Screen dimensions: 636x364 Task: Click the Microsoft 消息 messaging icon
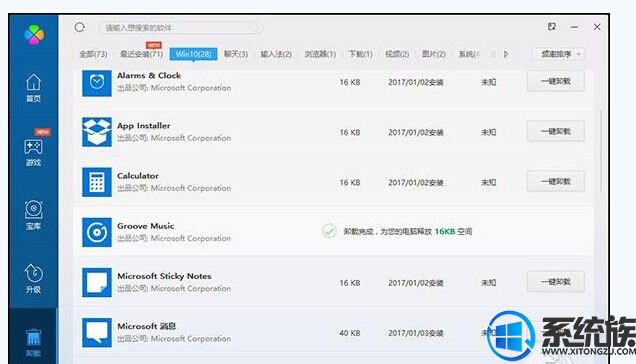tap(97, 333)
